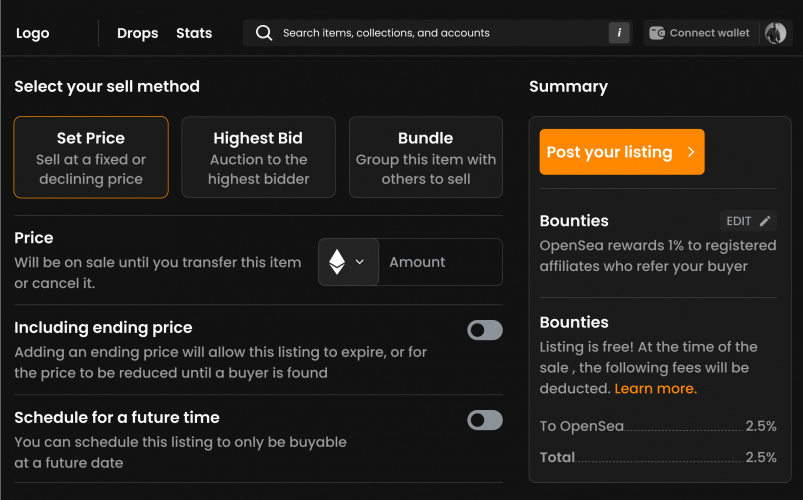Select the Highest Bid sell method

[258, 157]
